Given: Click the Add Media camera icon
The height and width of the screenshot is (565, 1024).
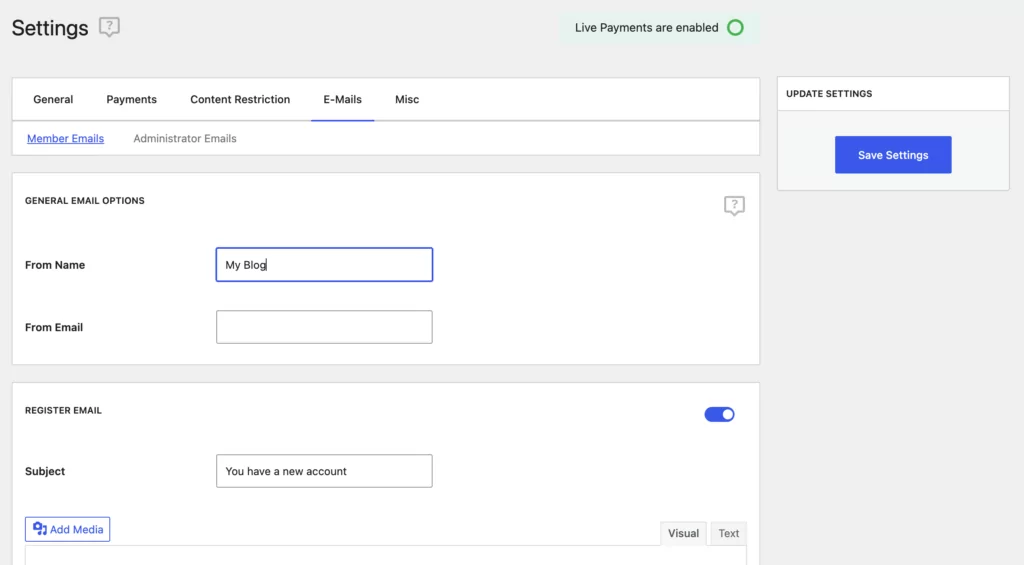Looking at the screenshot, I should pyautogui.click(x=40, y=528).
